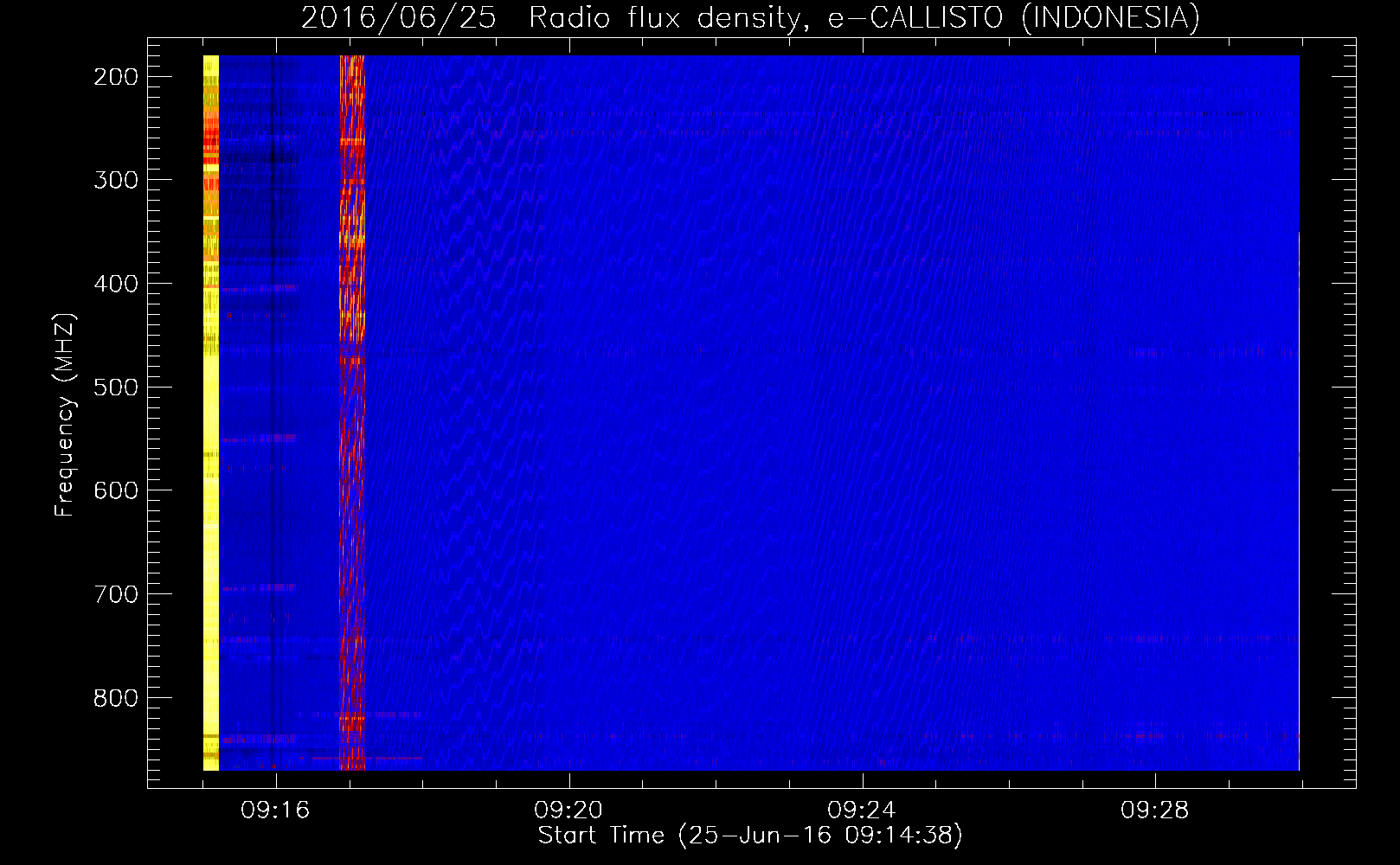The image size is (1400, 865).
Task: Click the 500 frequency tick label
Action: (x=116, y=387)
